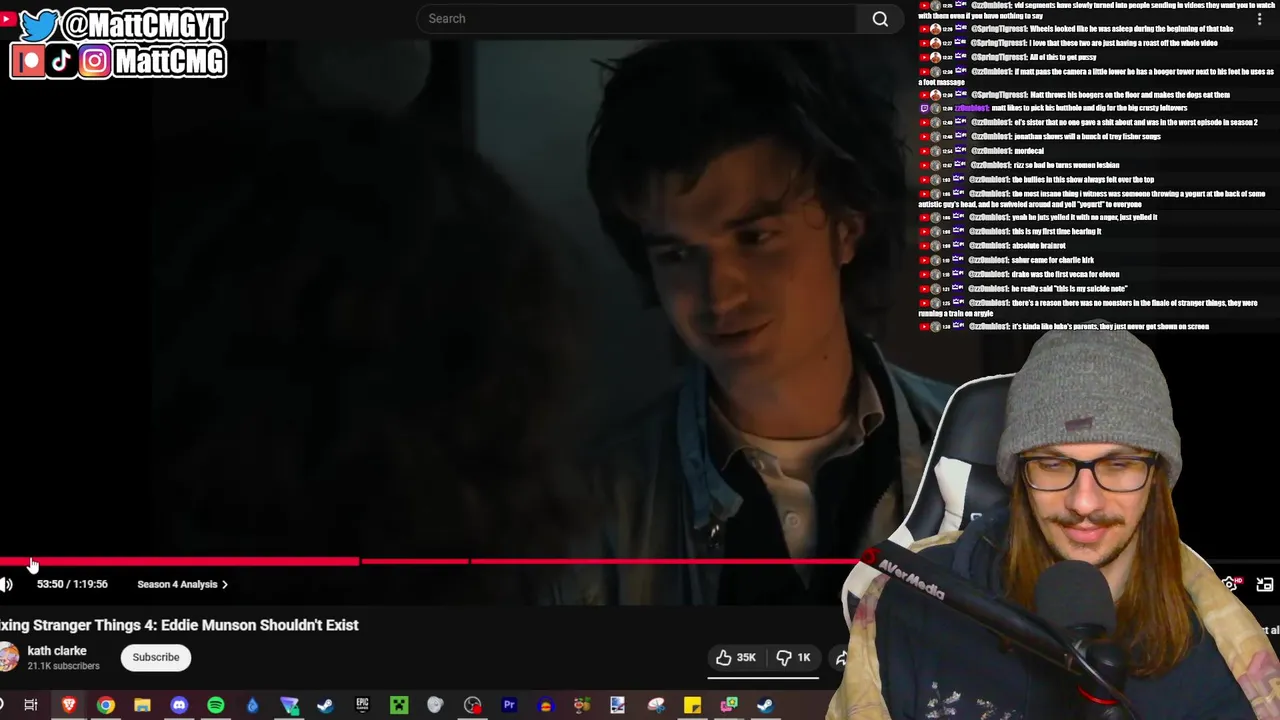
Task: Open Spotify from the taskbar
Action: coord(216,706)
